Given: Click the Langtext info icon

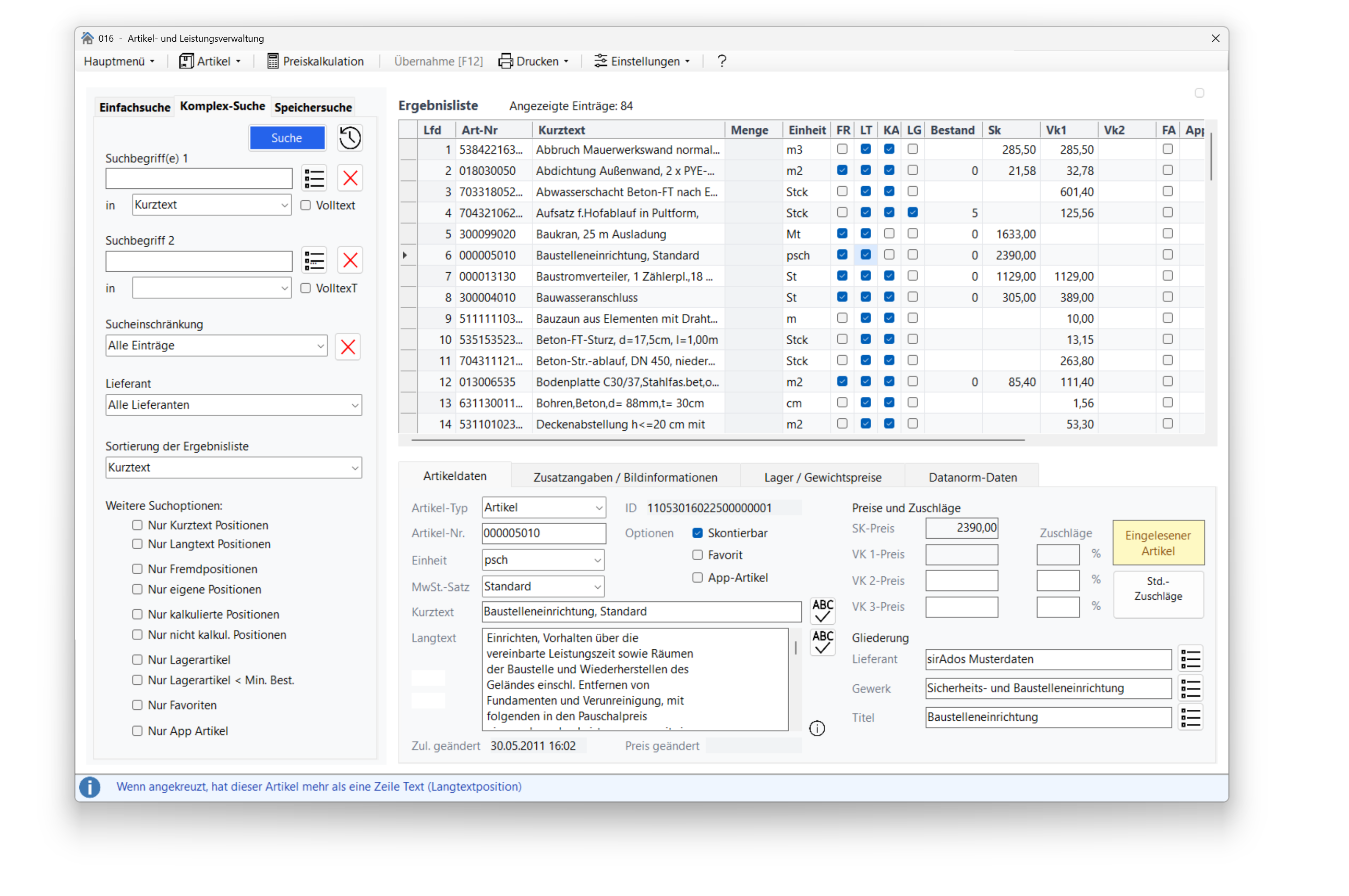Looking at the screenshot, I should click(x=817, y=729).
